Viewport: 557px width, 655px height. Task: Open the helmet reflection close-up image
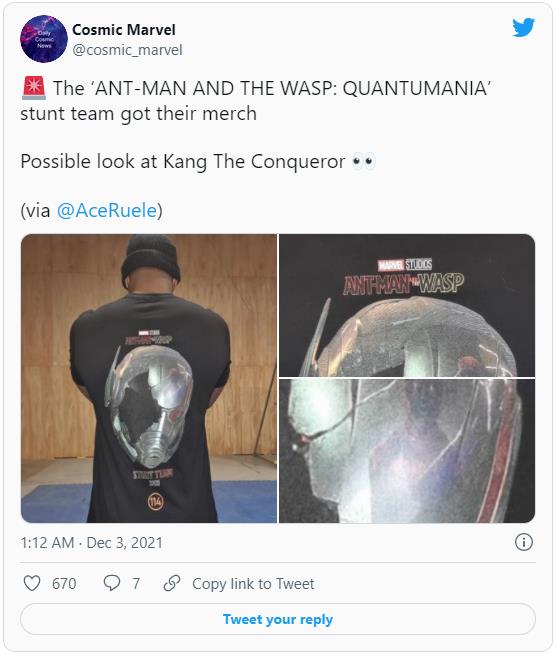[x=407, y=451]
